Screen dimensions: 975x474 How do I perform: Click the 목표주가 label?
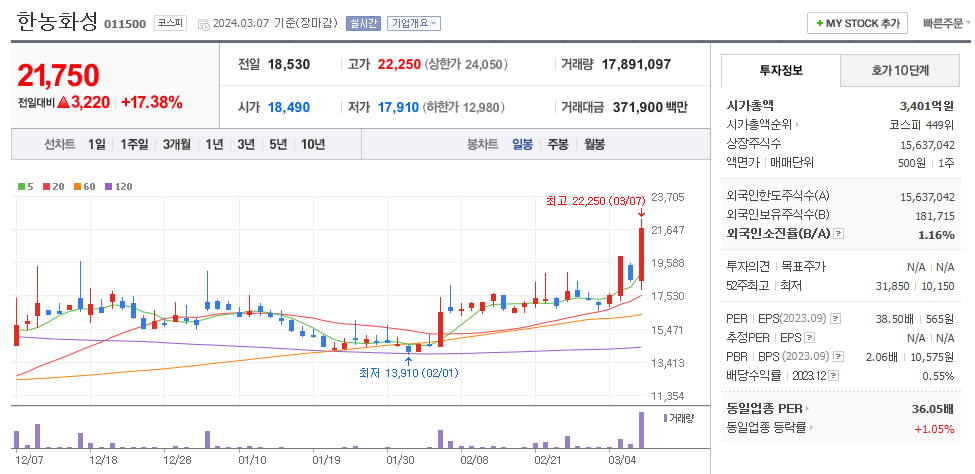point(803,267)
